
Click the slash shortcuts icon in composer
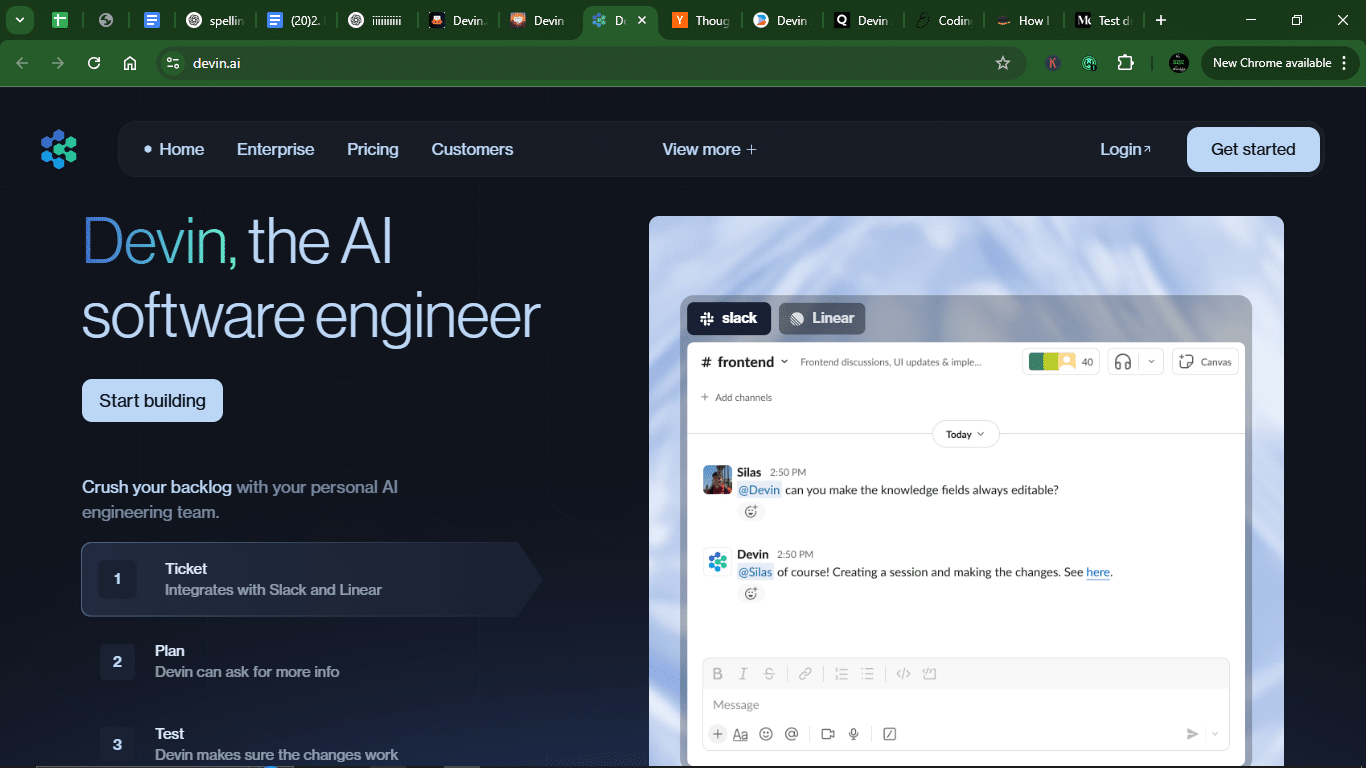890,734
